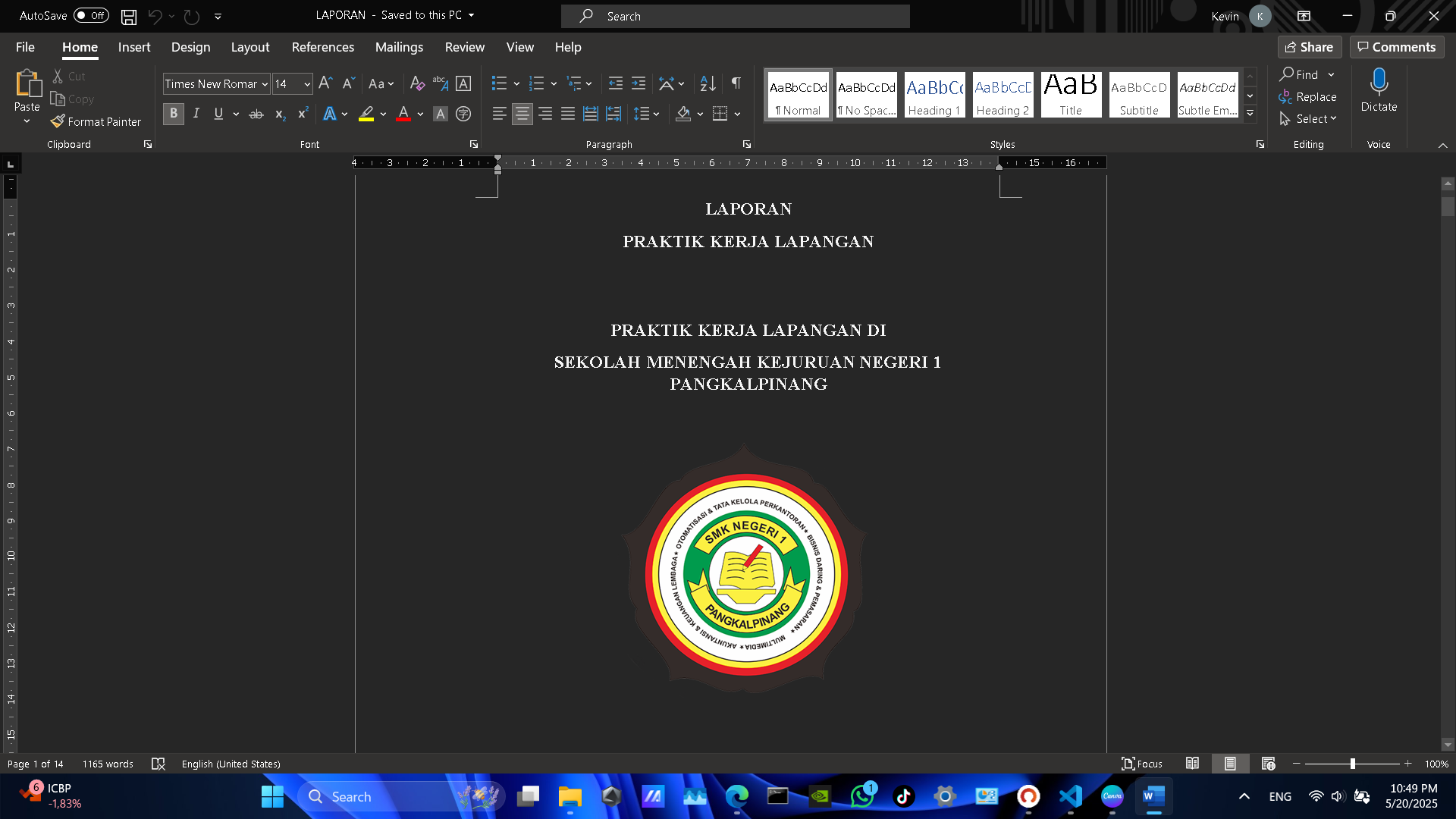Open the Change Case dropdown
The width and height of the screenshot is (1456, 819).
381,83
